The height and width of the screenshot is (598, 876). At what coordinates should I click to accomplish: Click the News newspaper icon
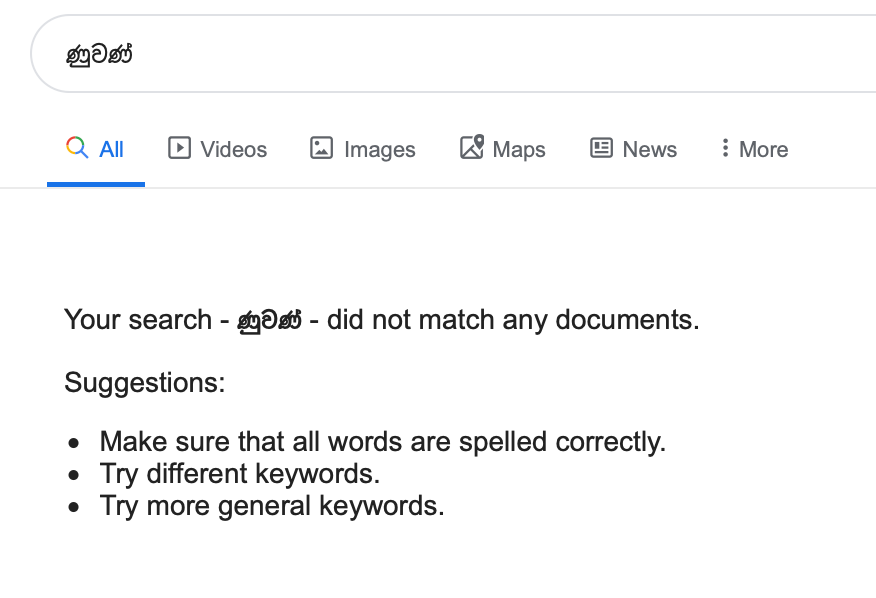[601, 148]
